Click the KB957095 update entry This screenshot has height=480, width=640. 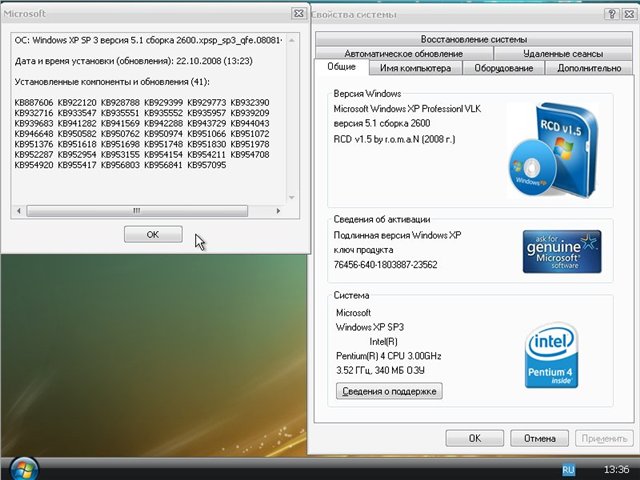(x=207, y=165)
